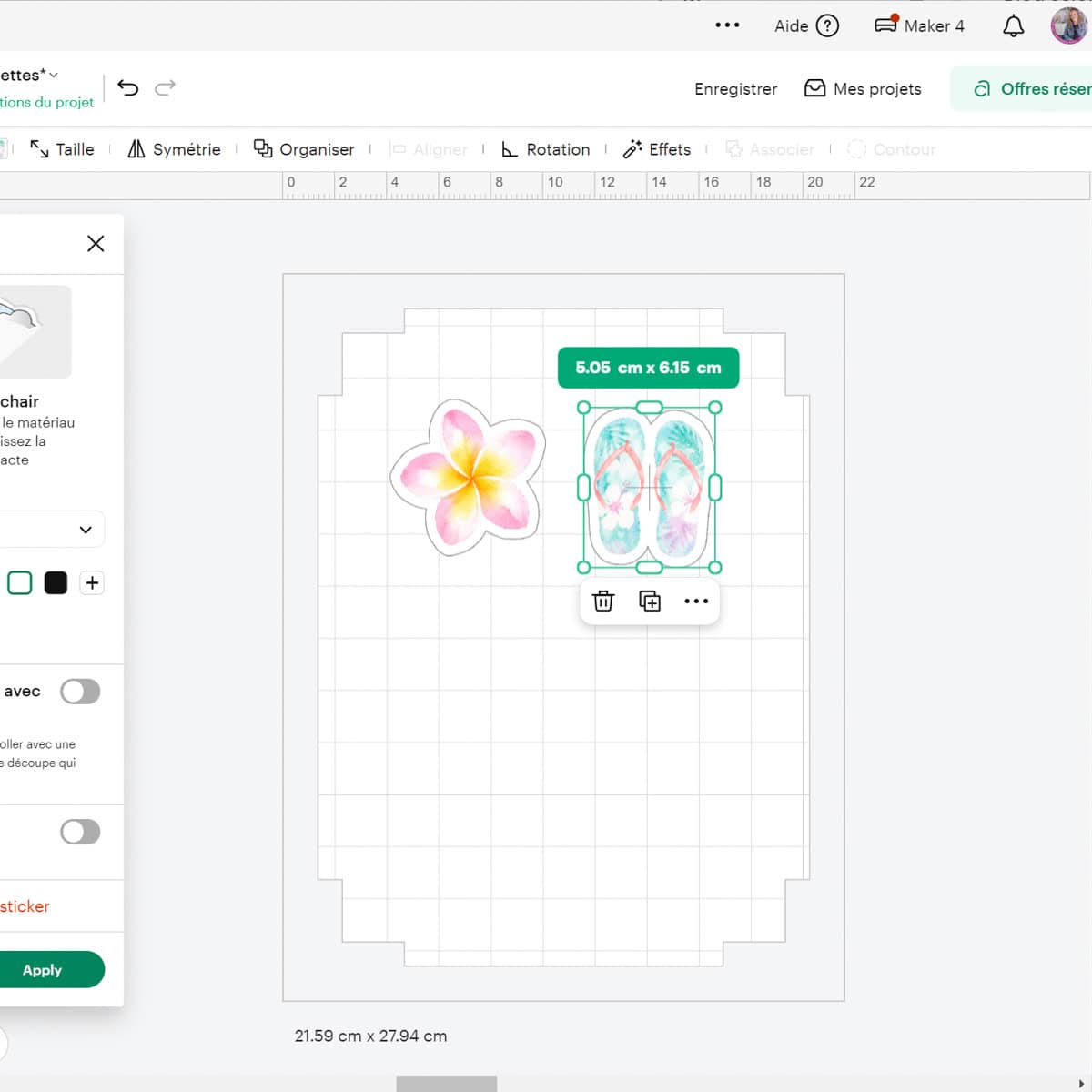Viewport: 1092px width, 1092px height.
Task: Open the selection overflow menu (three dots)
Action: (x=696, y=601)
